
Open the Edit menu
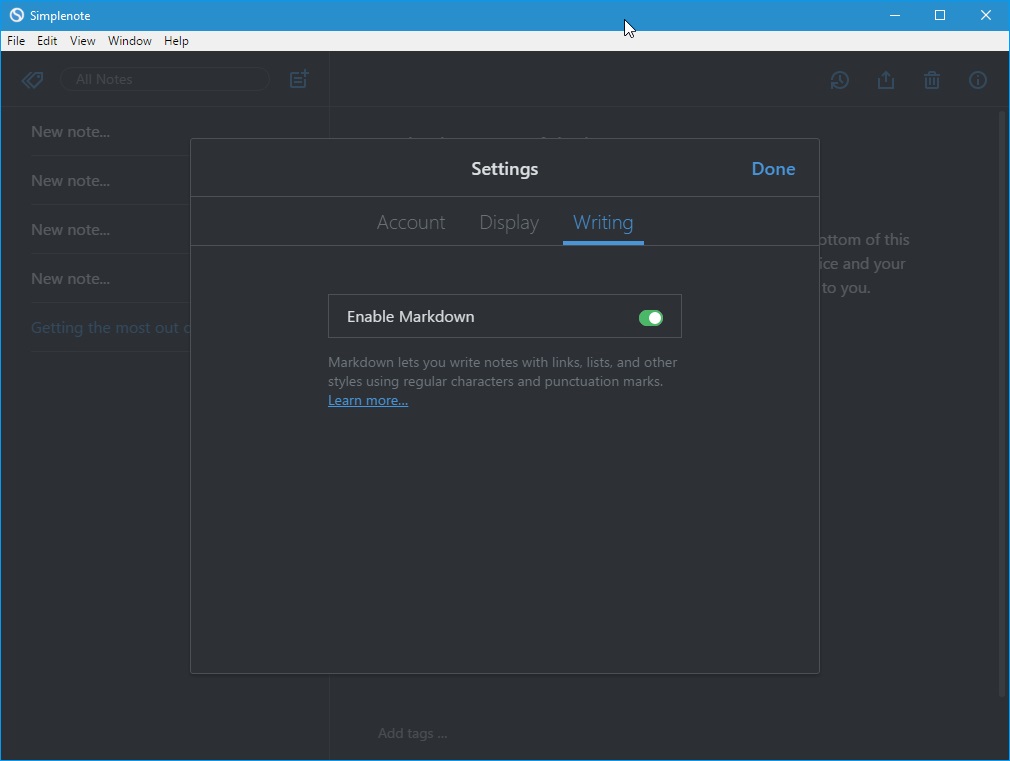(47, 41)
